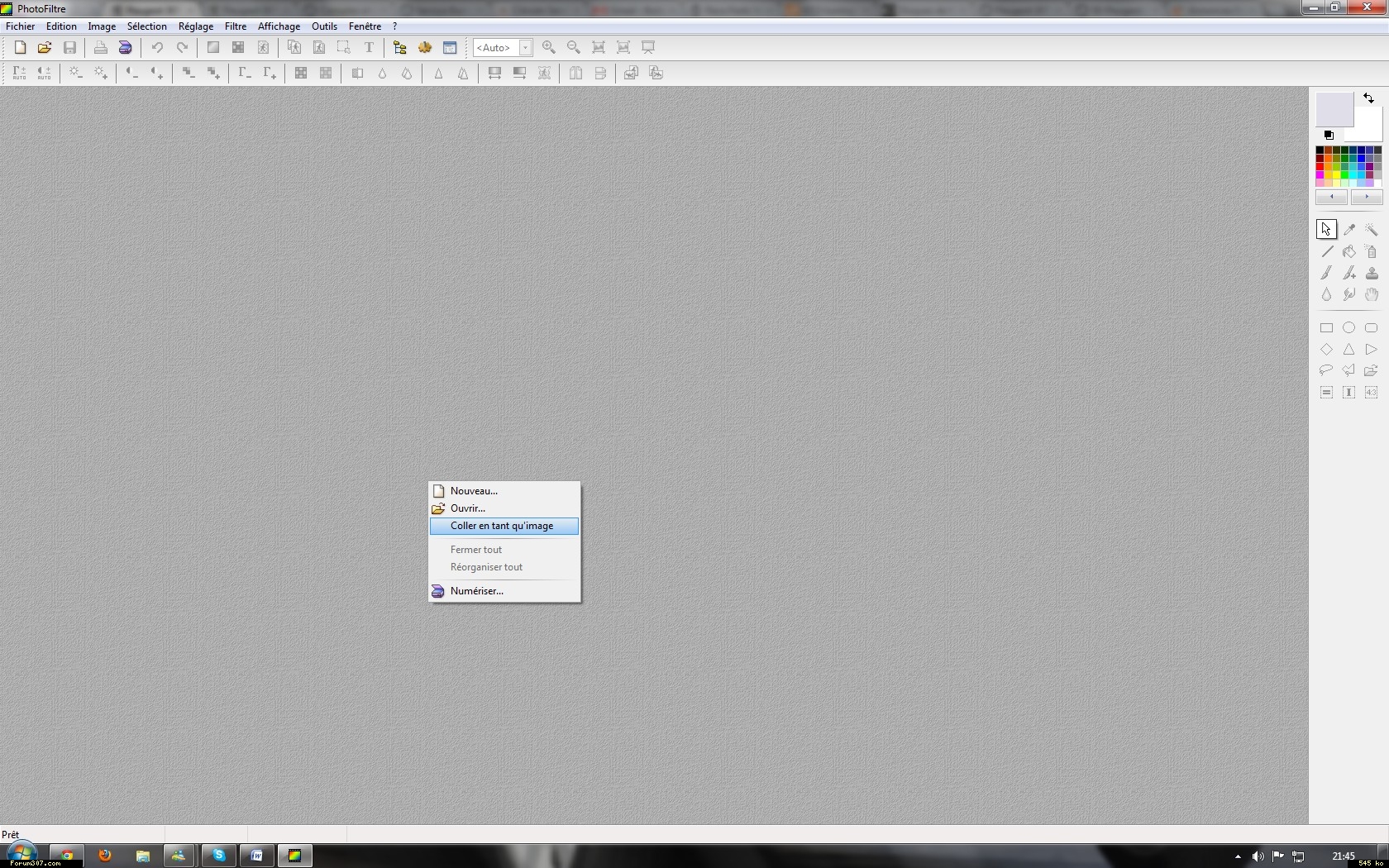Select the Hand scrolling tool
Image resolution: width=1389 pixels, height=868 pixels.
tap(1372, 294)
